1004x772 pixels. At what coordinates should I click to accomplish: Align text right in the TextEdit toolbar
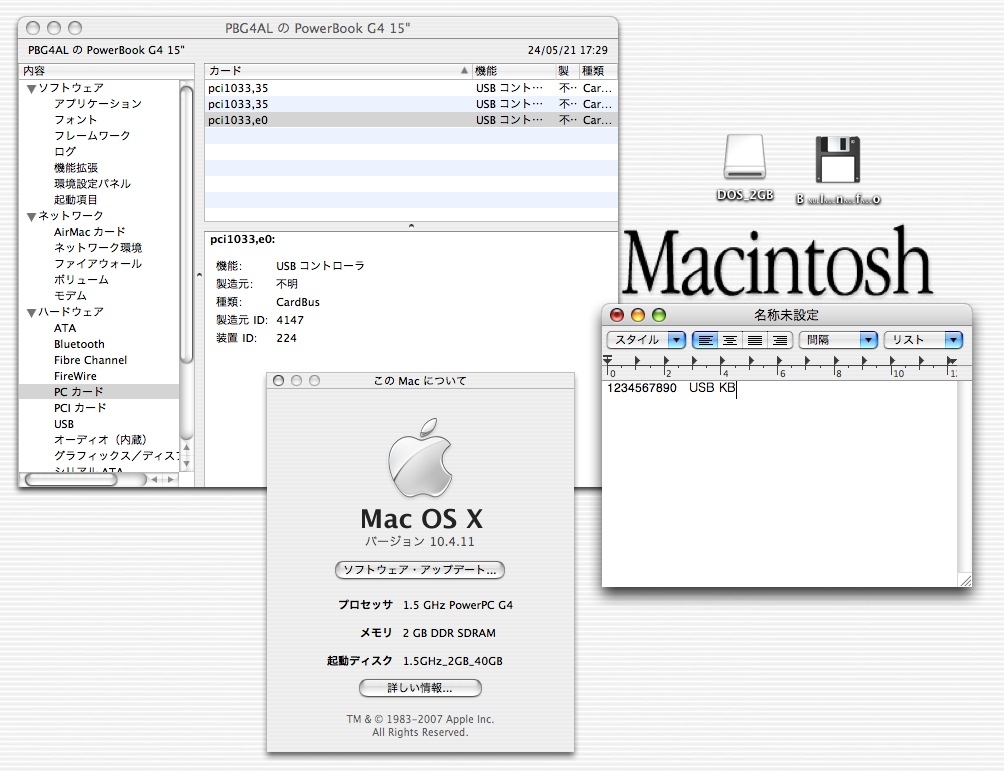point(780,340)
